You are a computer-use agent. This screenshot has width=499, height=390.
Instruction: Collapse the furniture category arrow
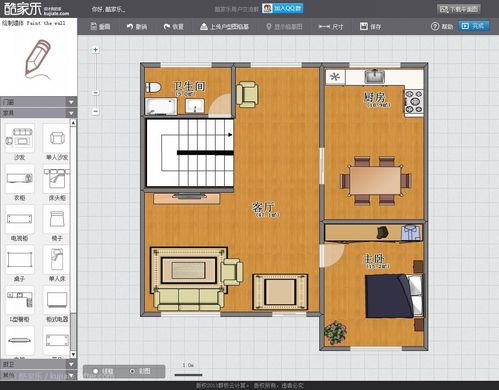[71, 113]
